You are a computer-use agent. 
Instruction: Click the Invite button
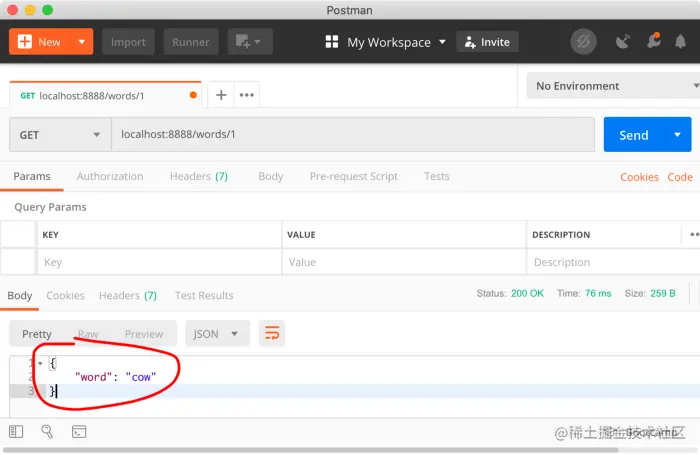(x=487, y=42)
